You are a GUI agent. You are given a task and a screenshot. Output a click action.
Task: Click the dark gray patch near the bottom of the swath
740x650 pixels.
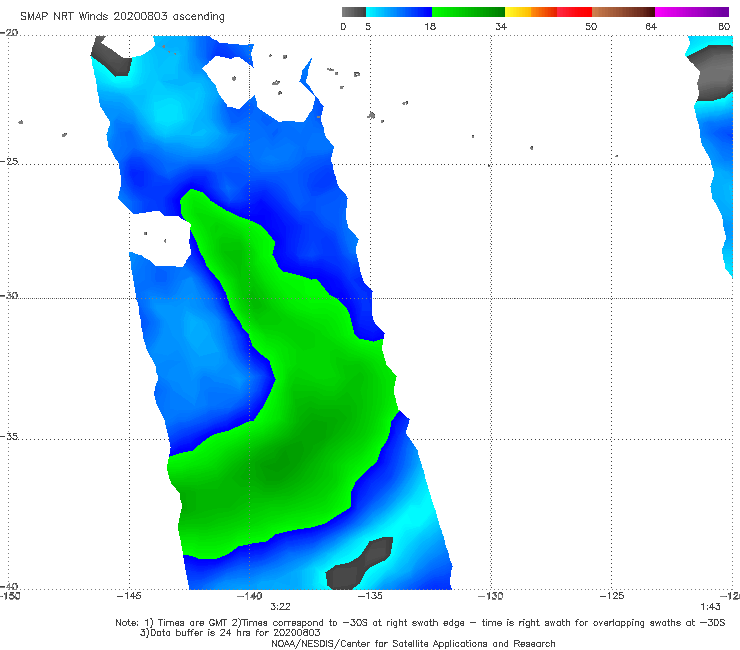(x=360, y=564)
